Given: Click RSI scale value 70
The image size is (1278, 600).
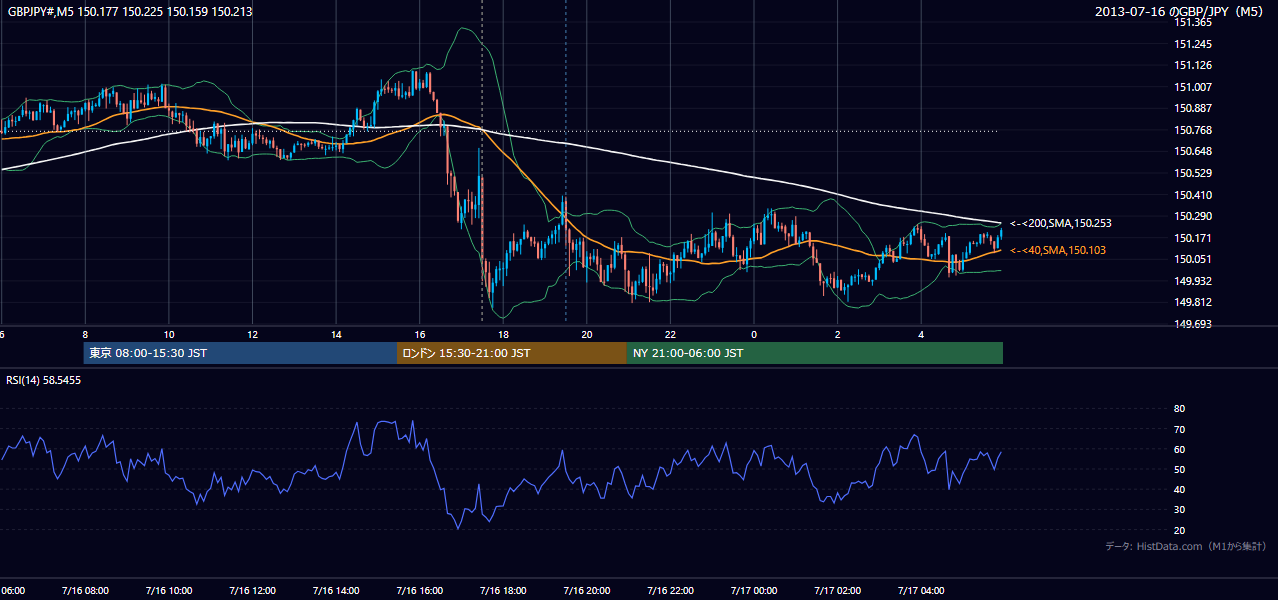Looking at the screenshot, I should [1180, 429].
